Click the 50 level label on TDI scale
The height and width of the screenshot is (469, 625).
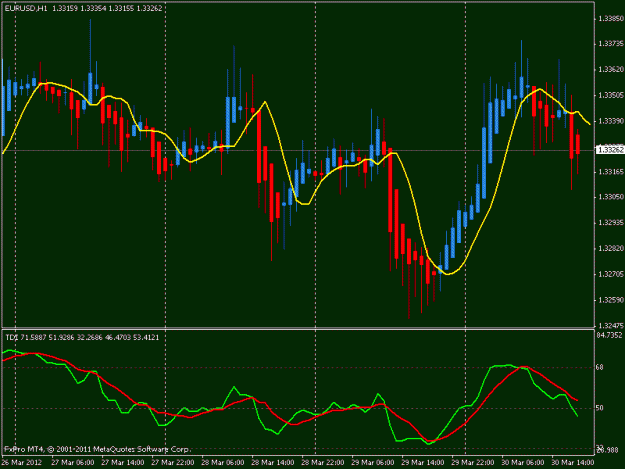click(599, 408)
